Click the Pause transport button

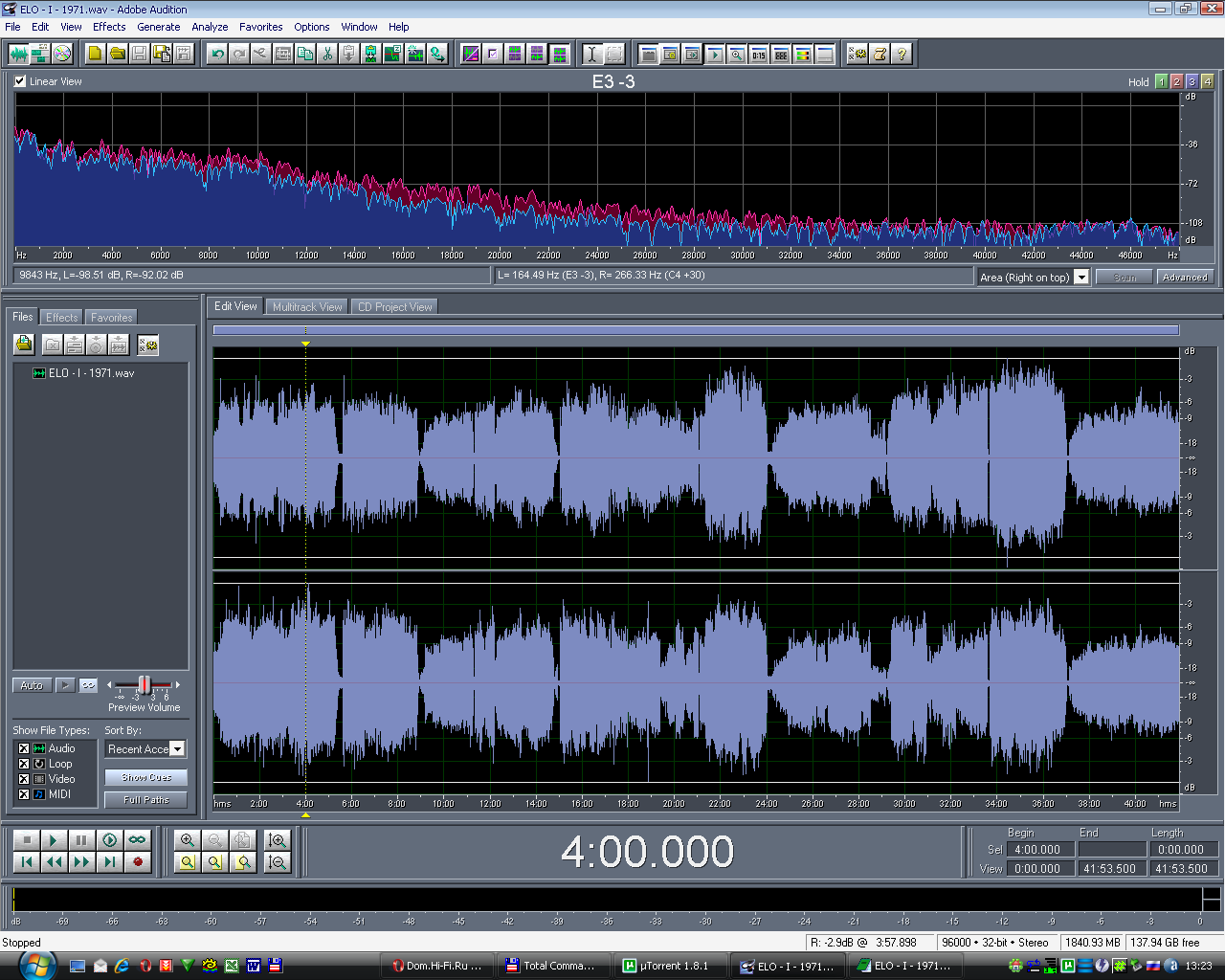(x=81, y=840)
